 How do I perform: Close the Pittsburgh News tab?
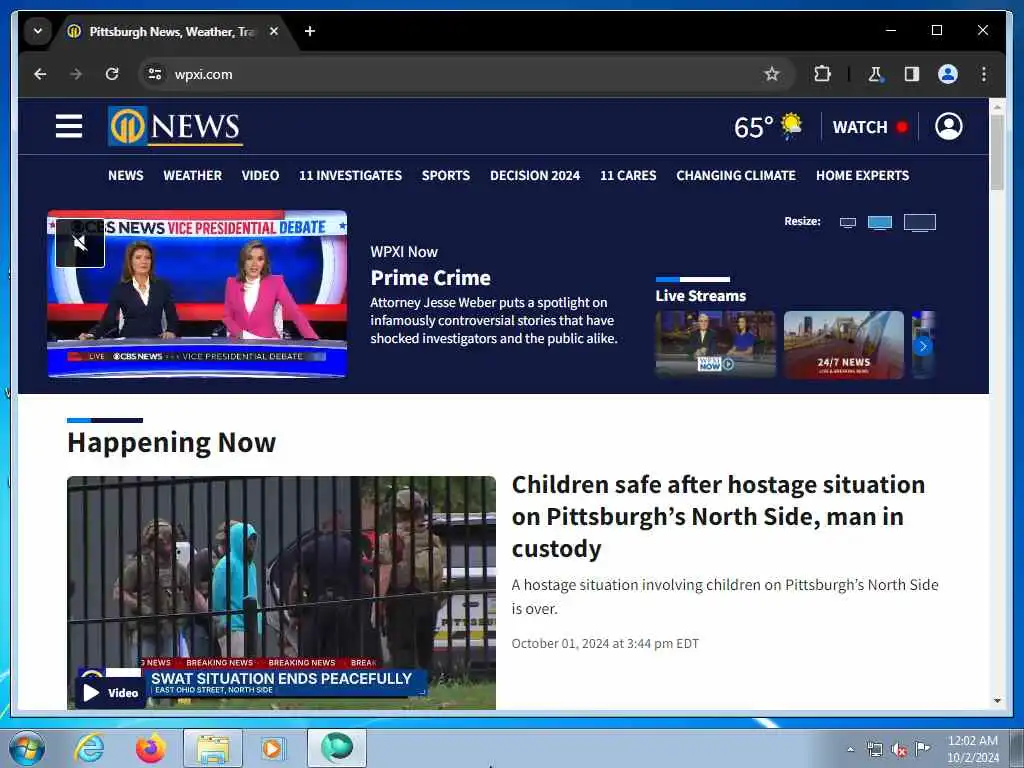pos(274,31)
